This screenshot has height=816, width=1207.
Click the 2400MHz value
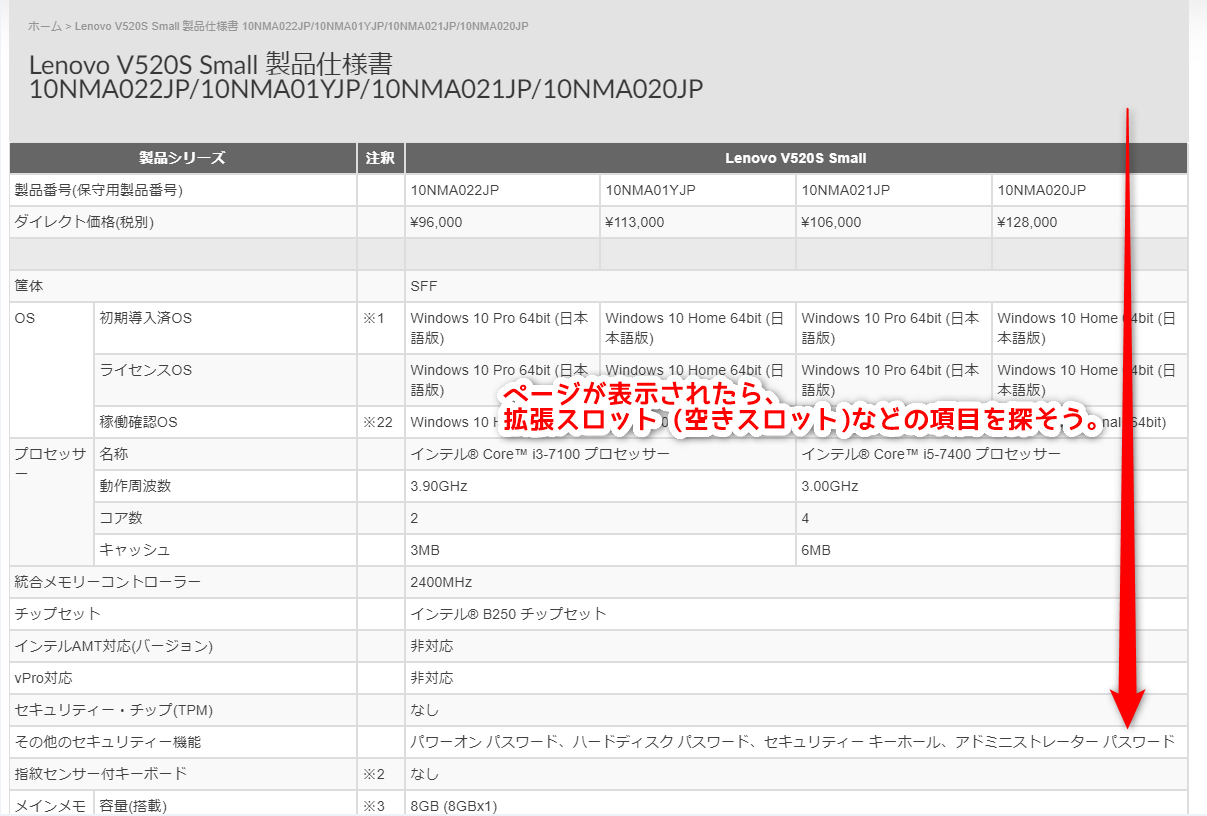[441, 582]
